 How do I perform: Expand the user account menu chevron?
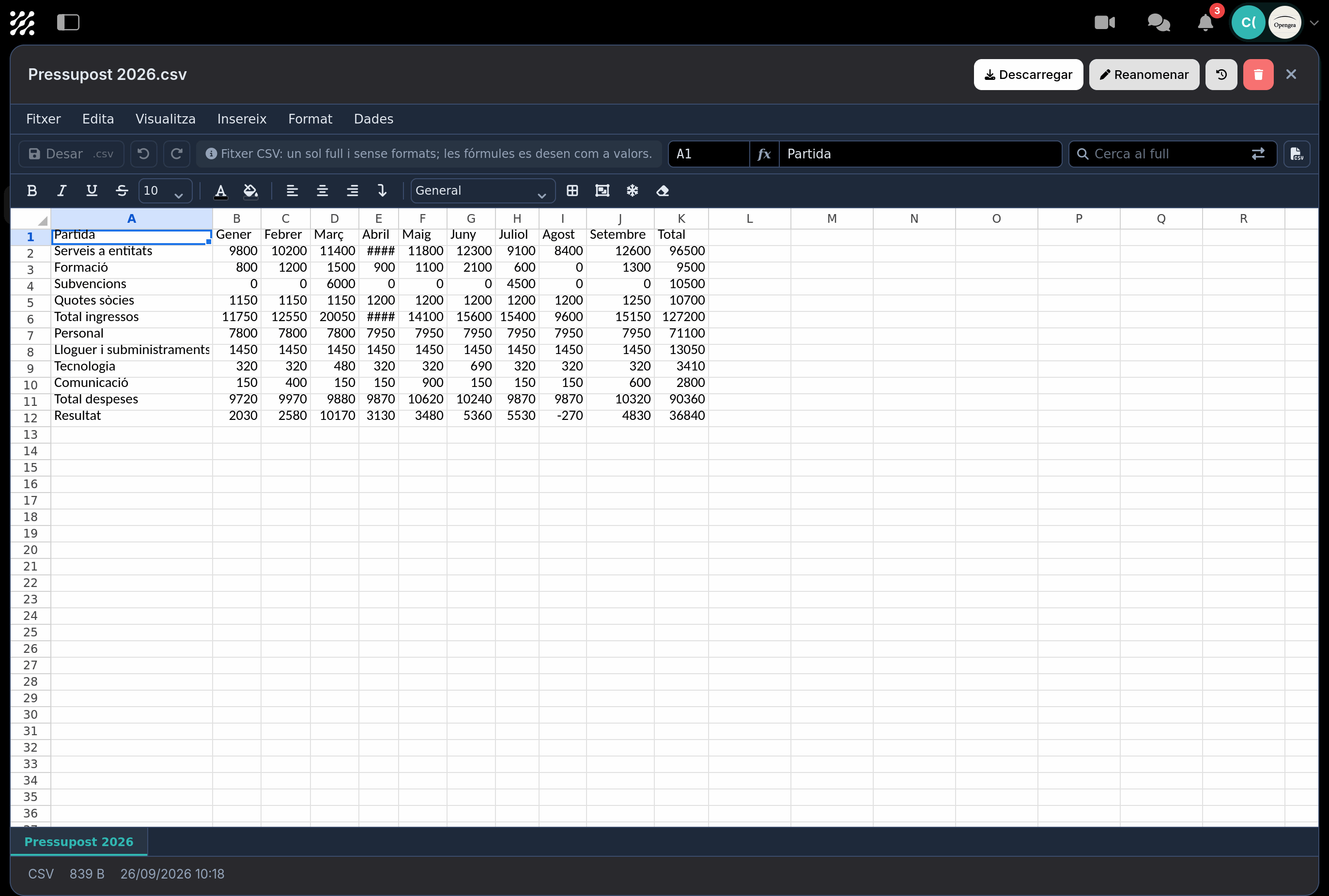pyautogui.click(x=1314, y=23)
